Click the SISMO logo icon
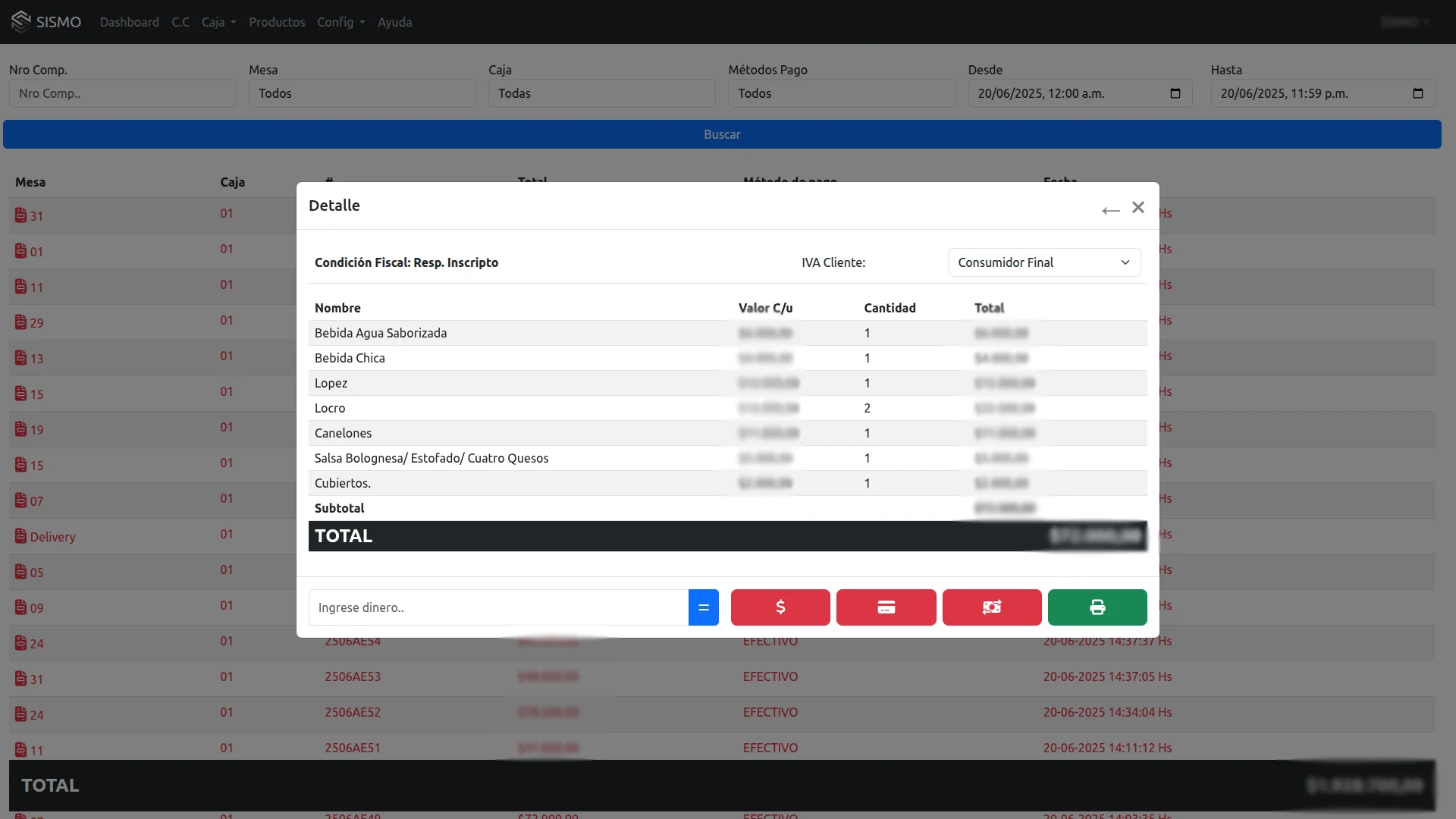Screen dimensions: 1456x819 tap(21, 21)
